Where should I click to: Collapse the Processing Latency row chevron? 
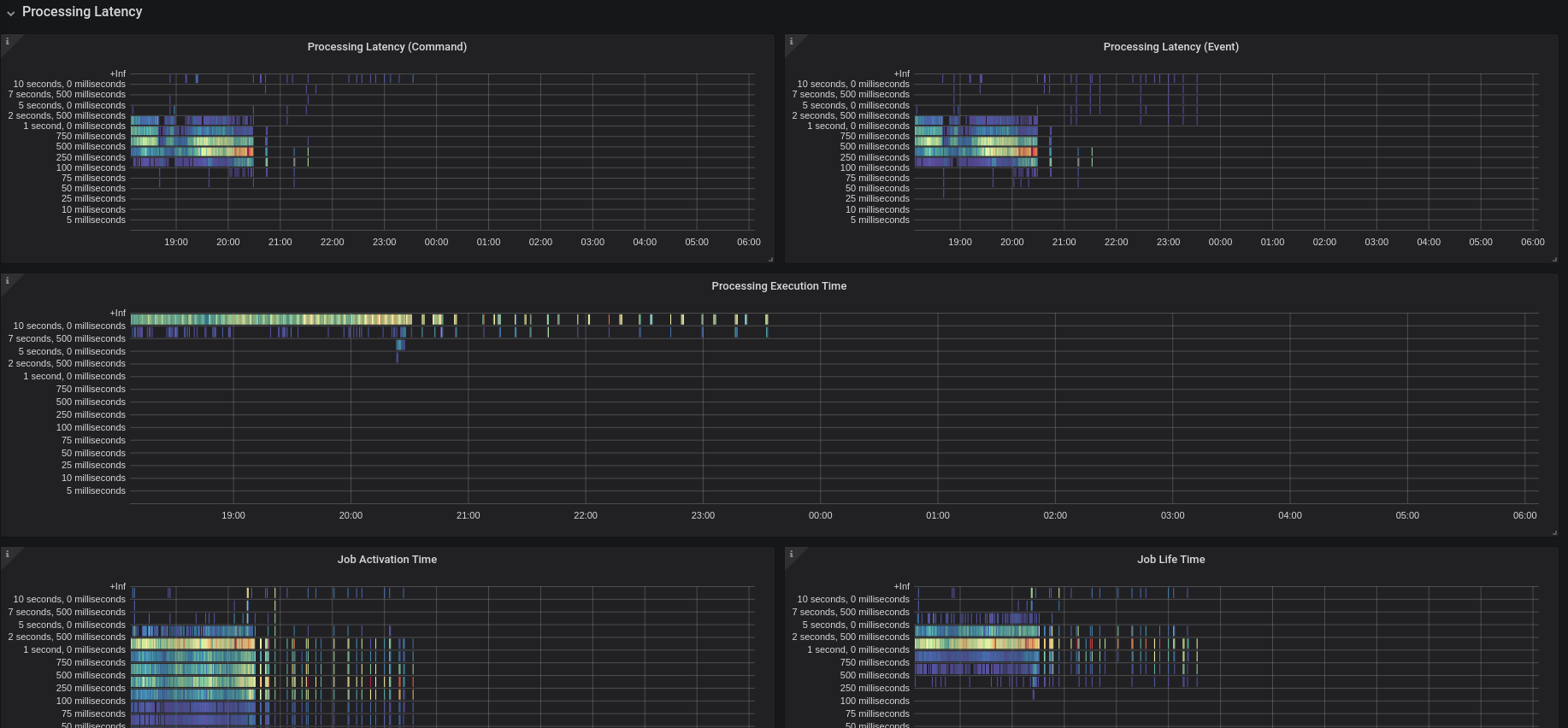[x=10, y=13]
